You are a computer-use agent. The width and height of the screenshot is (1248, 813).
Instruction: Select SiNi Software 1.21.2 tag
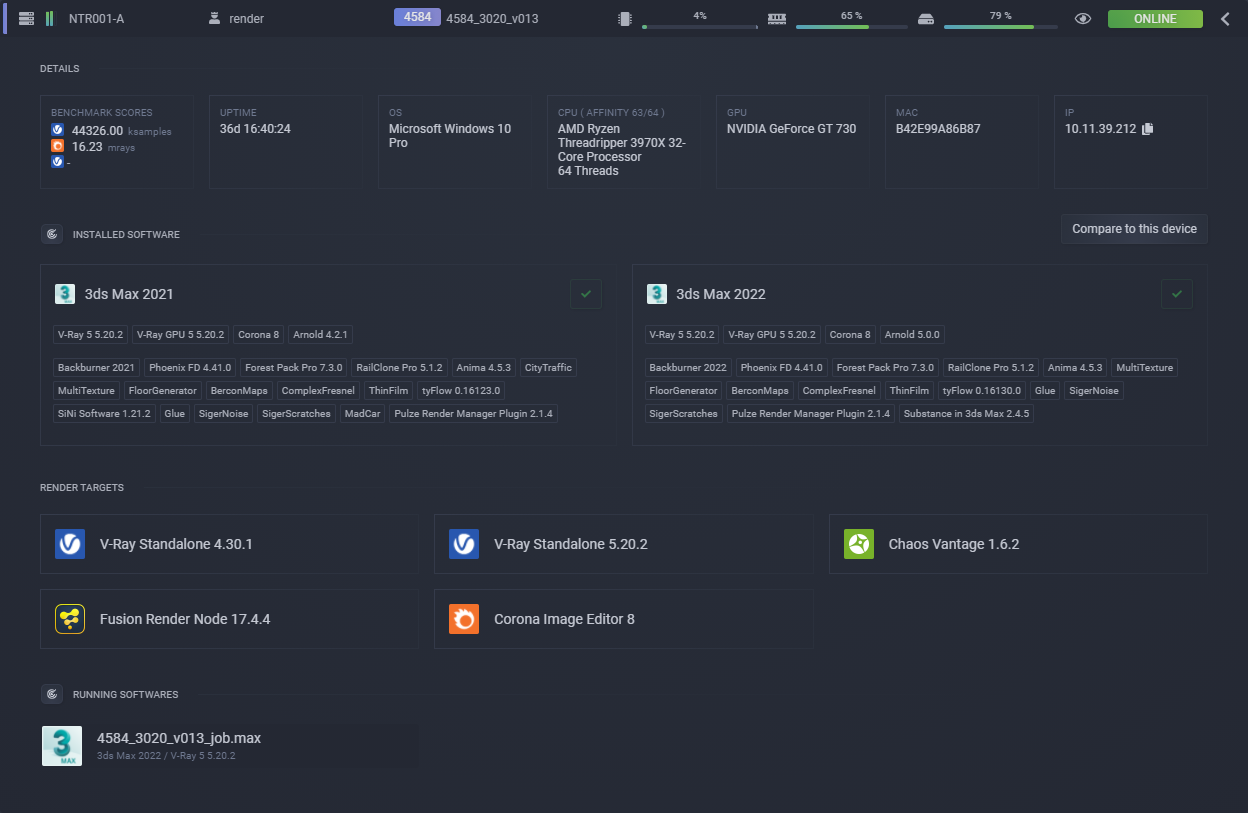click(104, 414)
